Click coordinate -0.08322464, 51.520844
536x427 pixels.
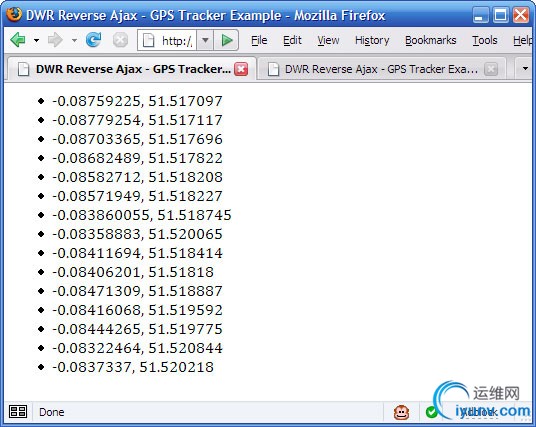[x=137, y=348]
